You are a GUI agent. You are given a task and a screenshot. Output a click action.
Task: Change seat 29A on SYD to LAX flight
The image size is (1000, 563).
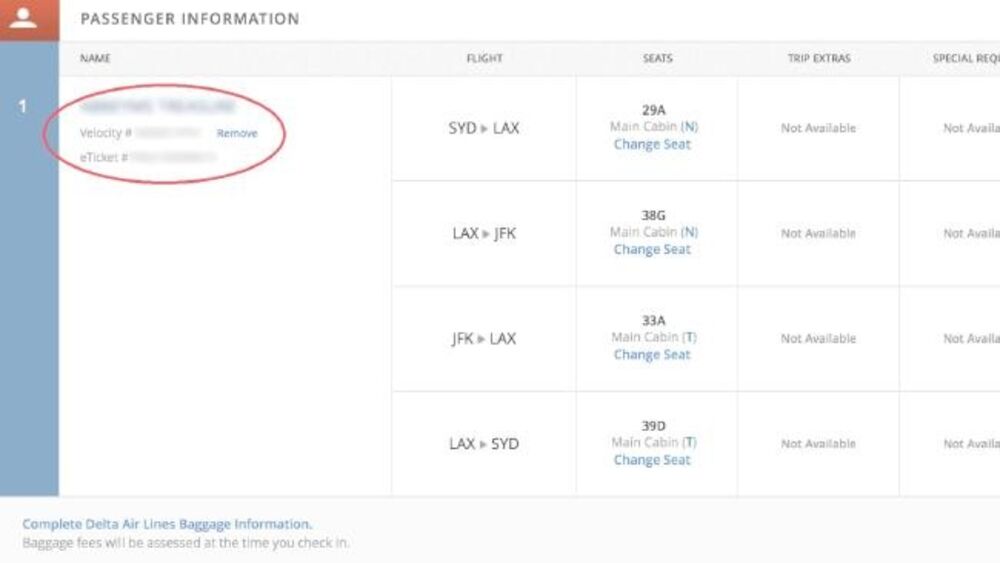[x=652, y=144]
